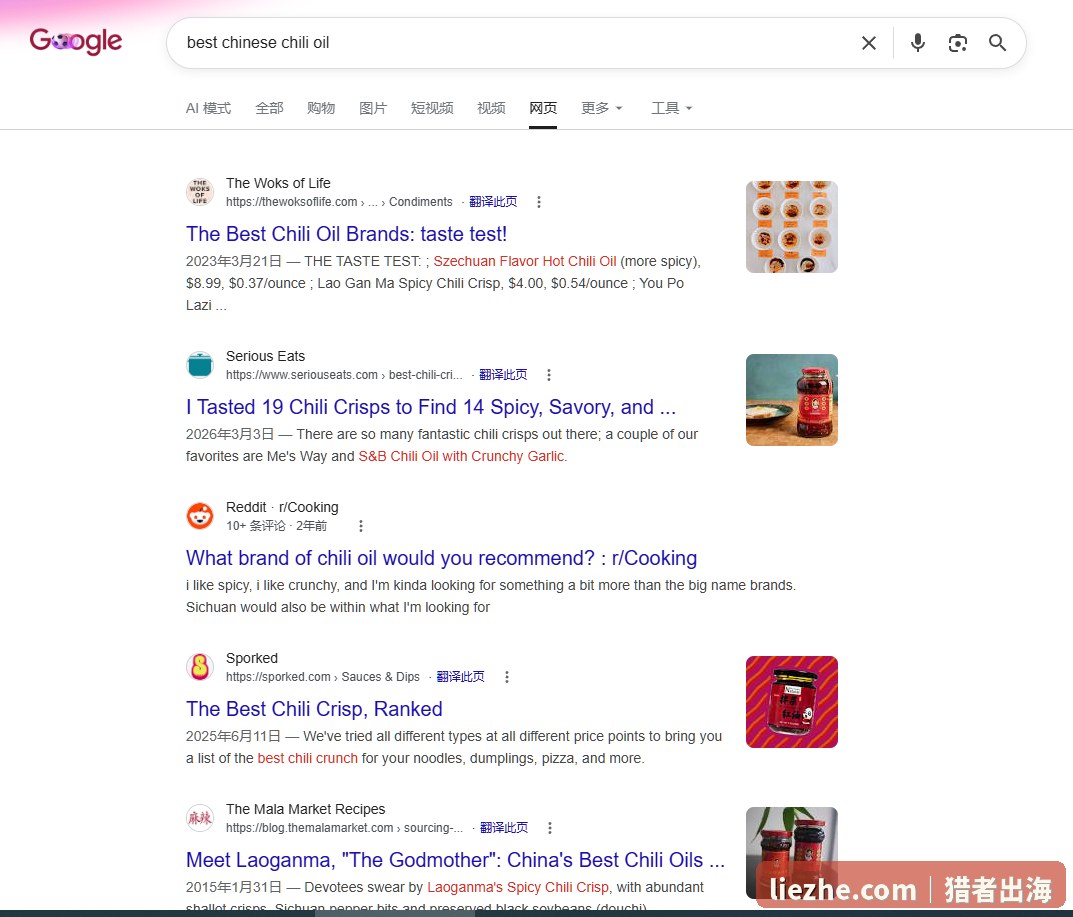Image resolution: width=1073 pixels, height=917 pixels.
Task: Open options menu for Woks of Life result
Action: (x=539, y=202)
